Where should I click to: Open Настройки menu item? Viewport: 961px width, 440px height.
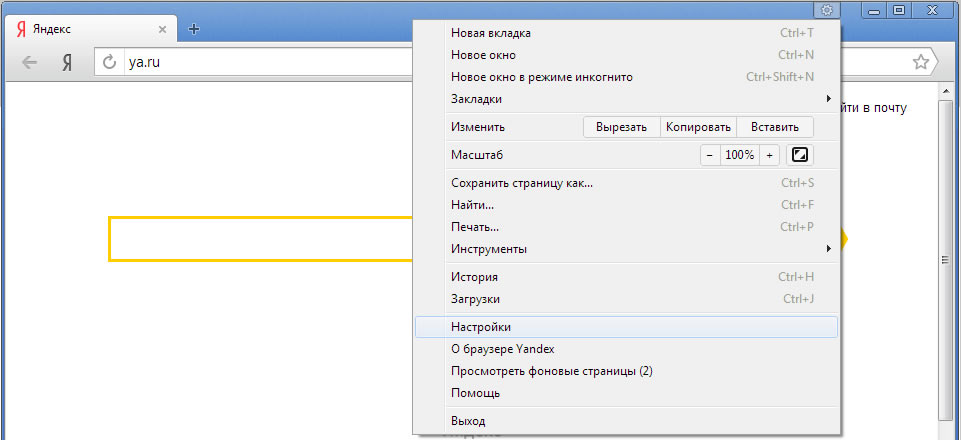point(626,327)
